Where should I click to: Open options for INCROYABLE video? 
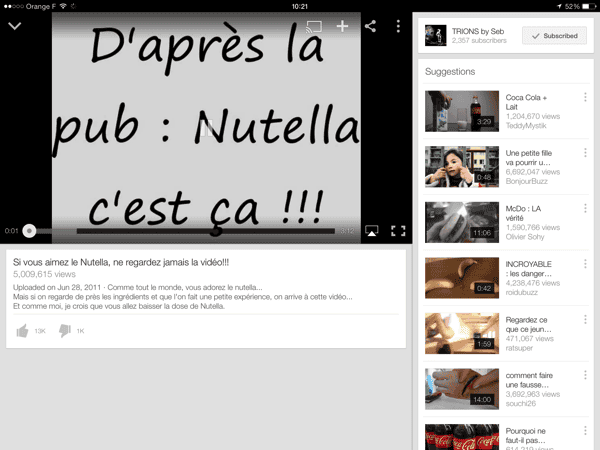tap(585, 264)
